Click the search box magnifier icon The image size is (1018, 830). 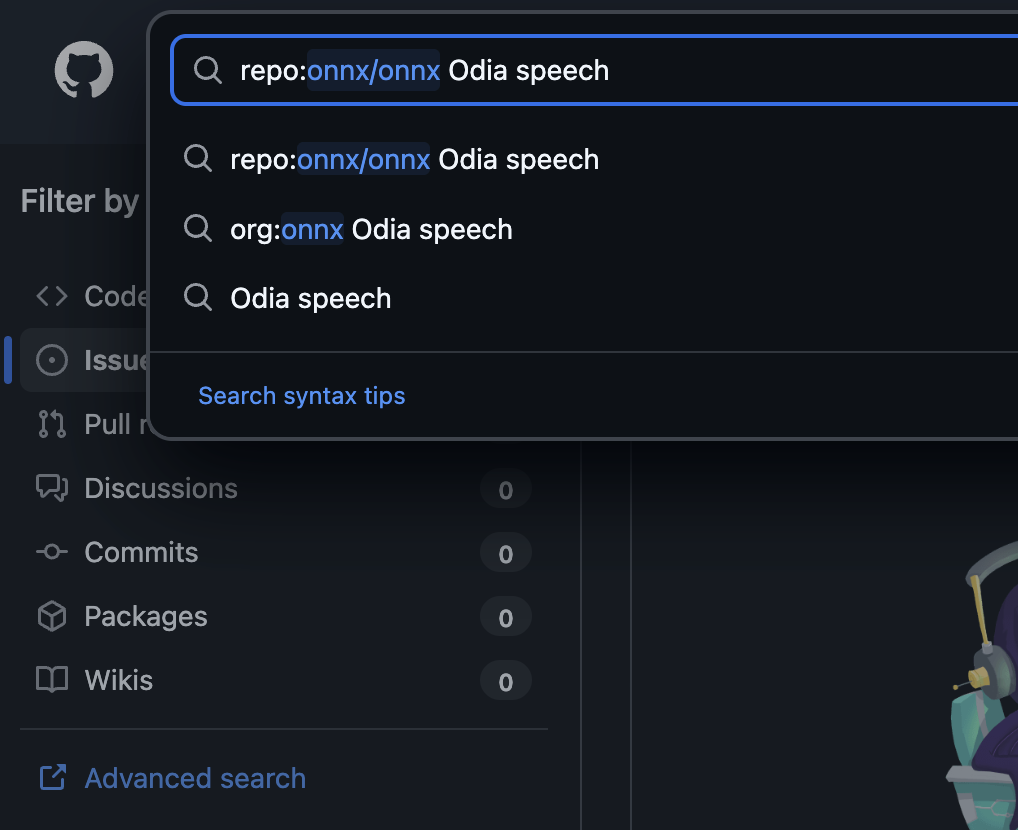tap(207, 70)
